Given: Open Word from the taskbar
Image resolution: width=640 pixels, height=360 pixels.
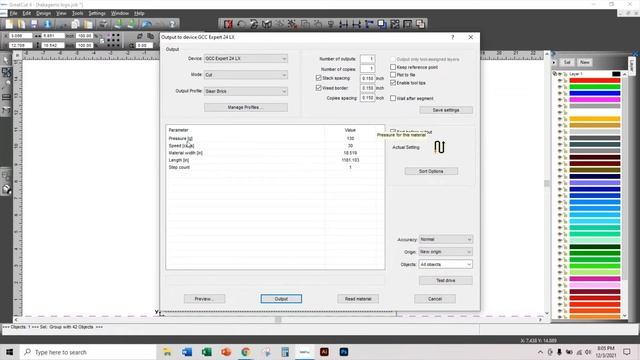Looking at the screenshot, I should click(187, 352).
